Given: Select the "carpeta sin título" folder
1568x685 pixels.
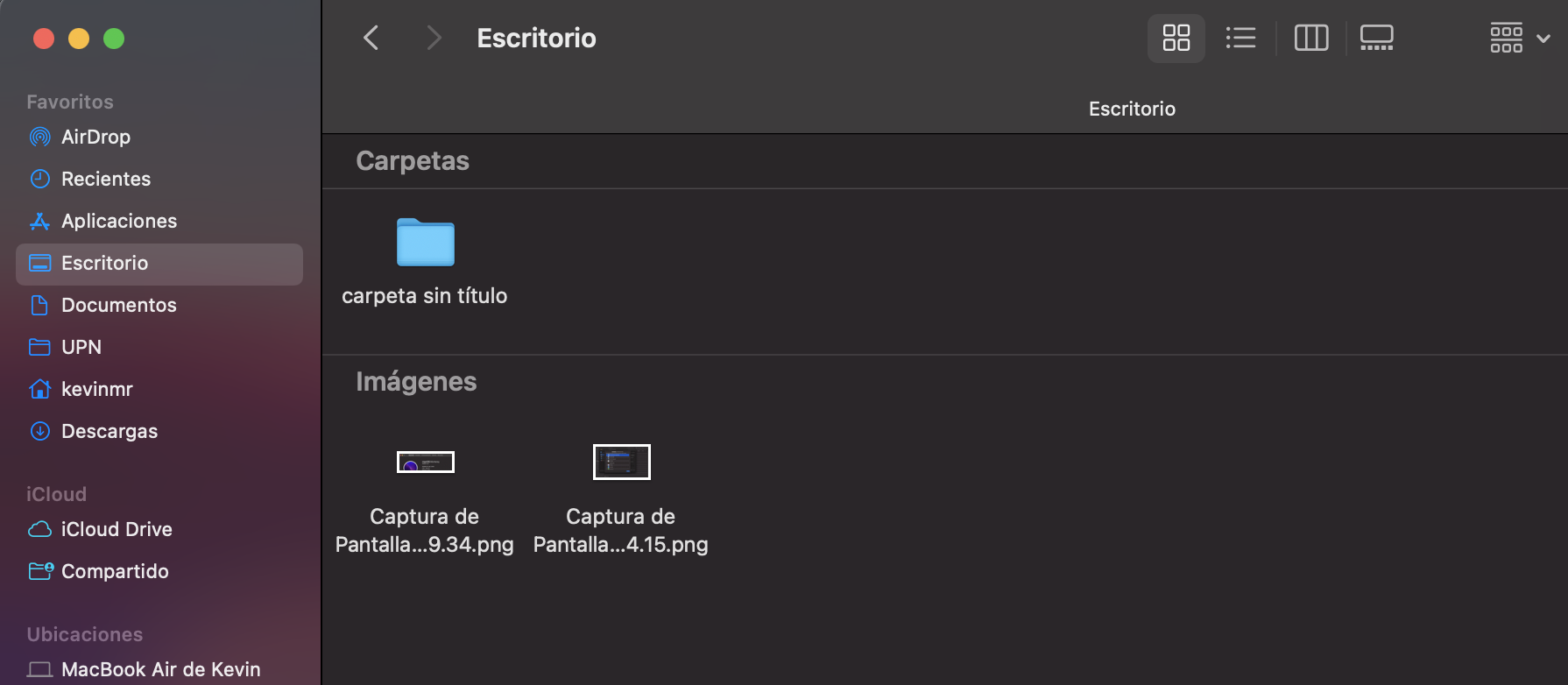Looking at the screenshot, I should (425, 243).
